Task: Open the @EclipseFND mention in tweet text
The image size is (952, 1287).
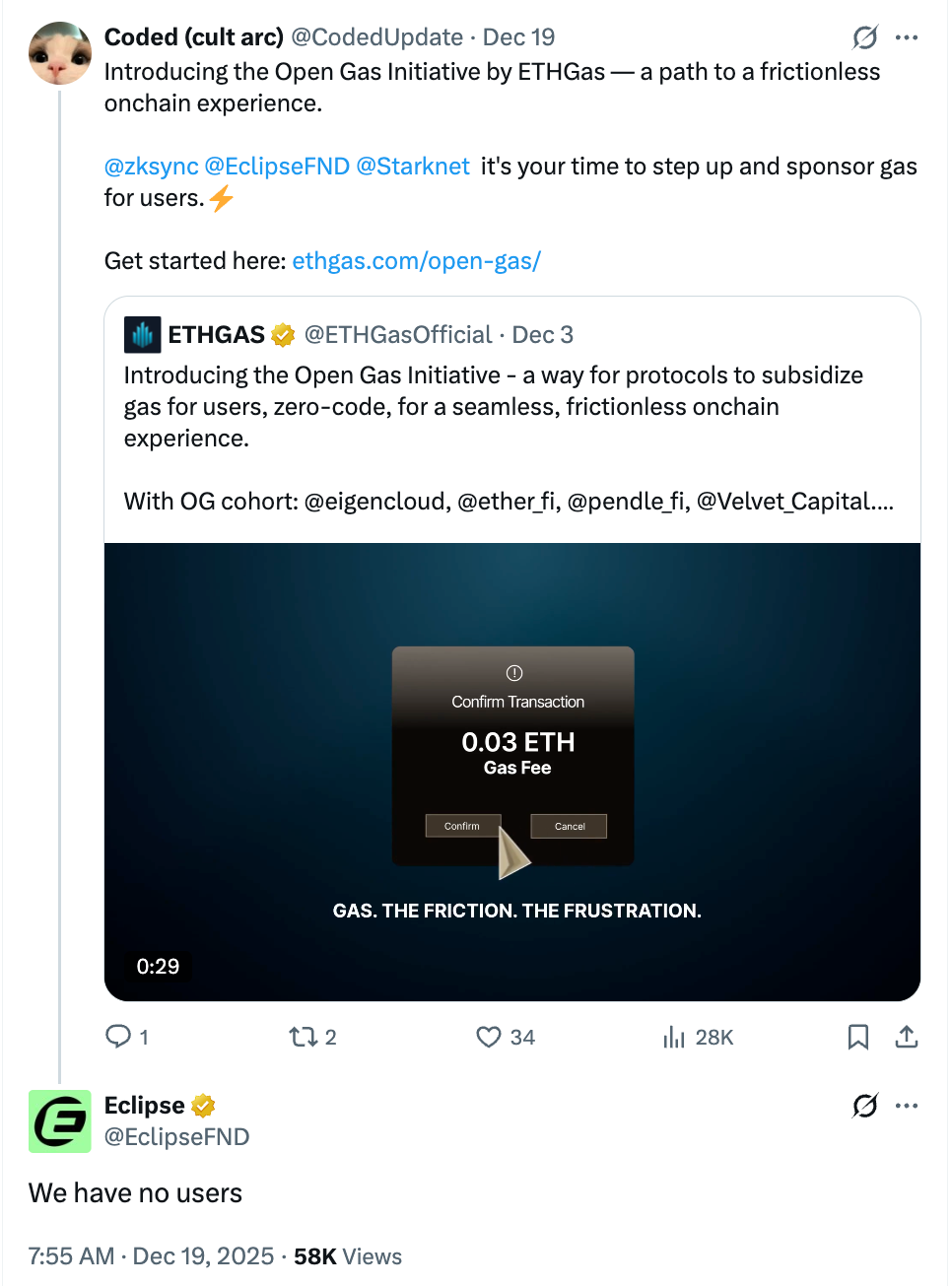Action: point(277,167)
